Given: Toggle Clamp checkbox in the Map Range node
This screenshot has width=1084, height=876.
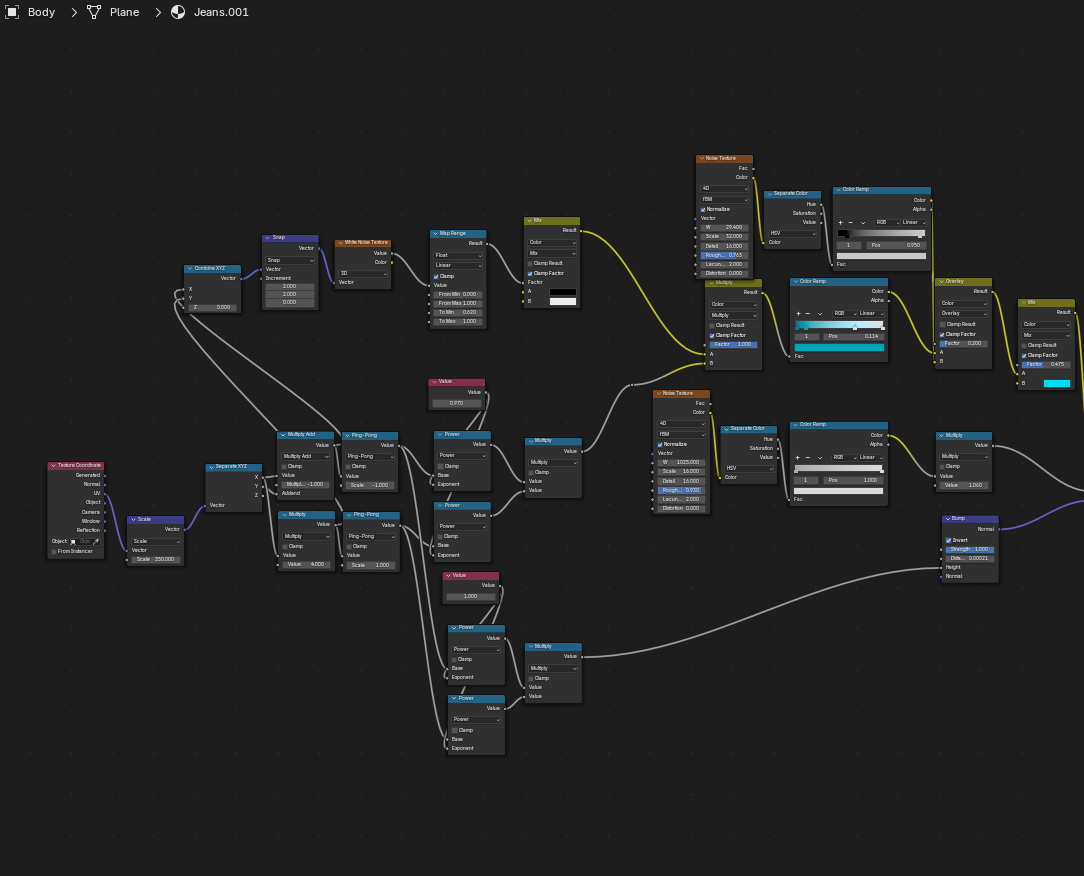Looking at the screenshot, I should point(436,276).
